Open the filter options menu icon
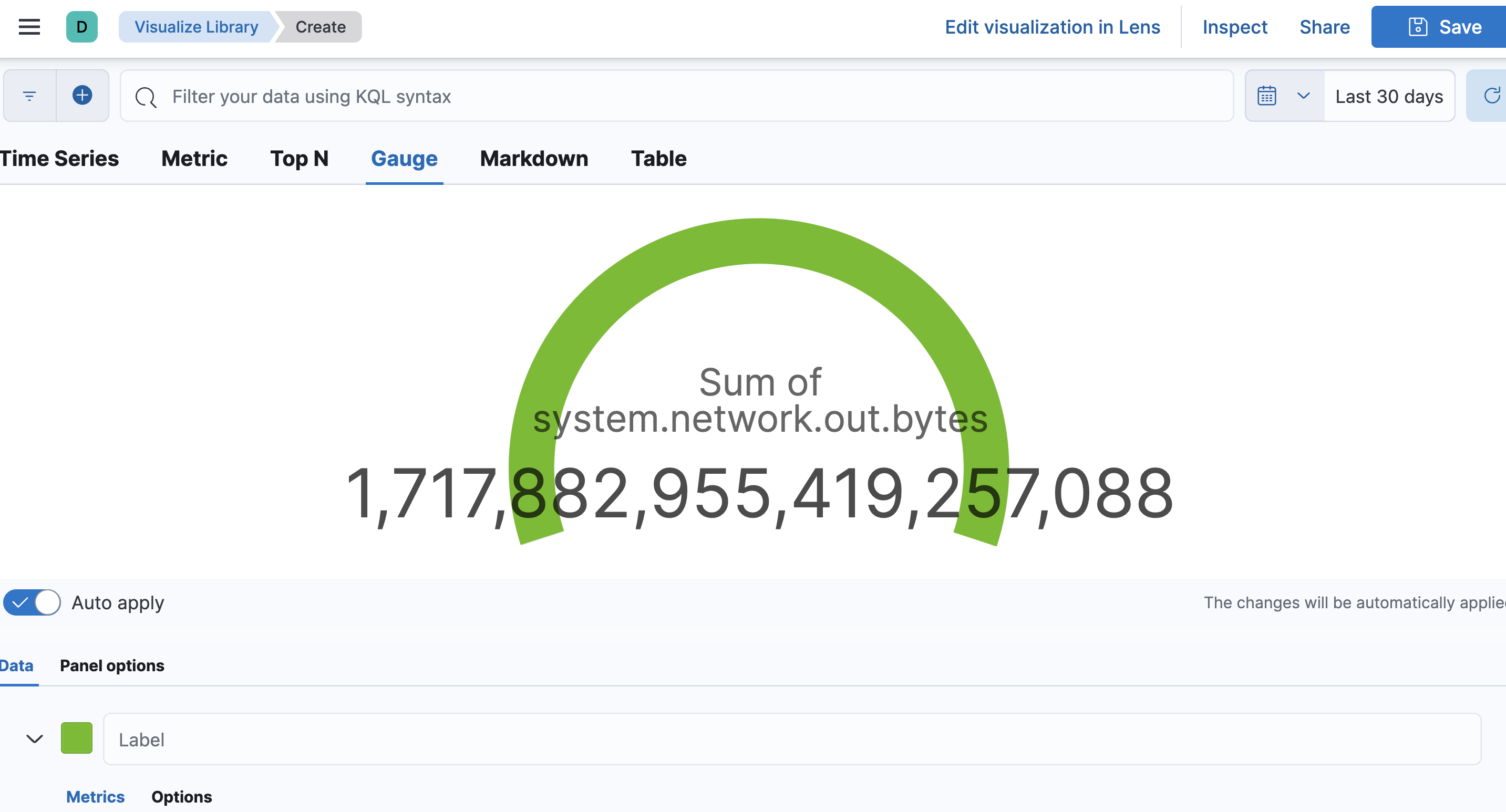This screenshot has height=812, width=1506. [x=29, y=96]
